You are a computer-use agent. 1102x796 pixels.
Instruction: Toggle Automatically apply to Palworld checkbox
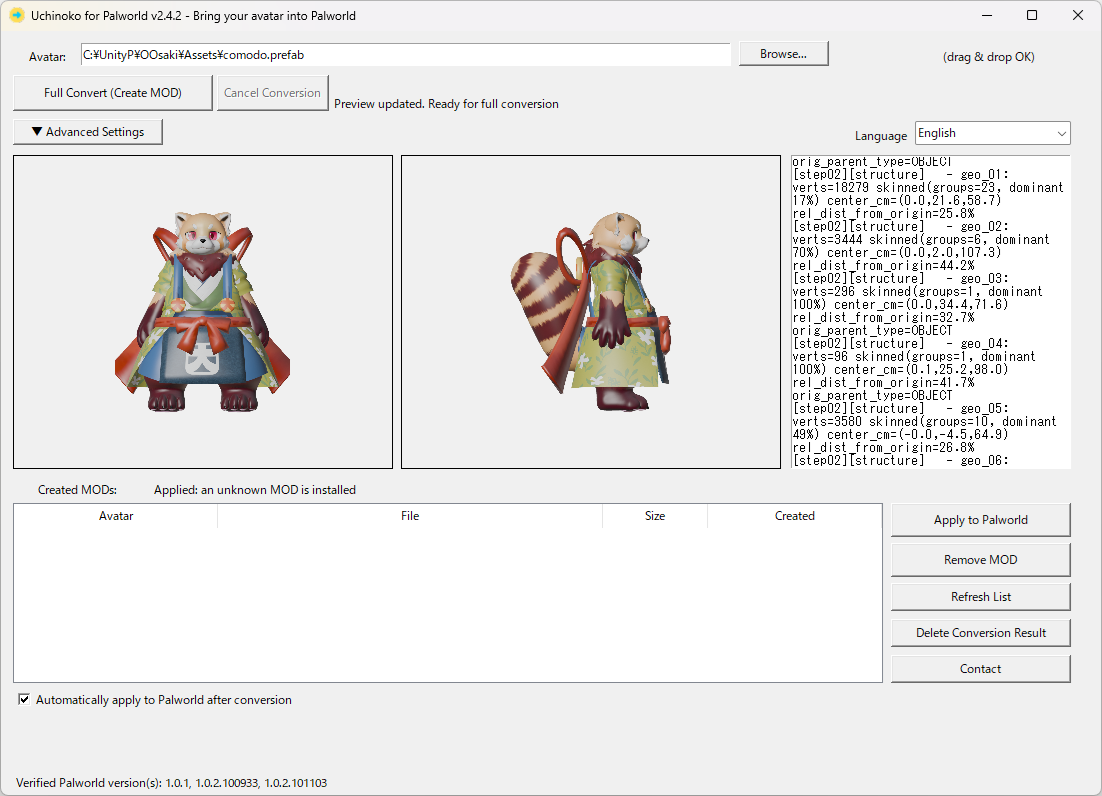[x=24, y=699]
